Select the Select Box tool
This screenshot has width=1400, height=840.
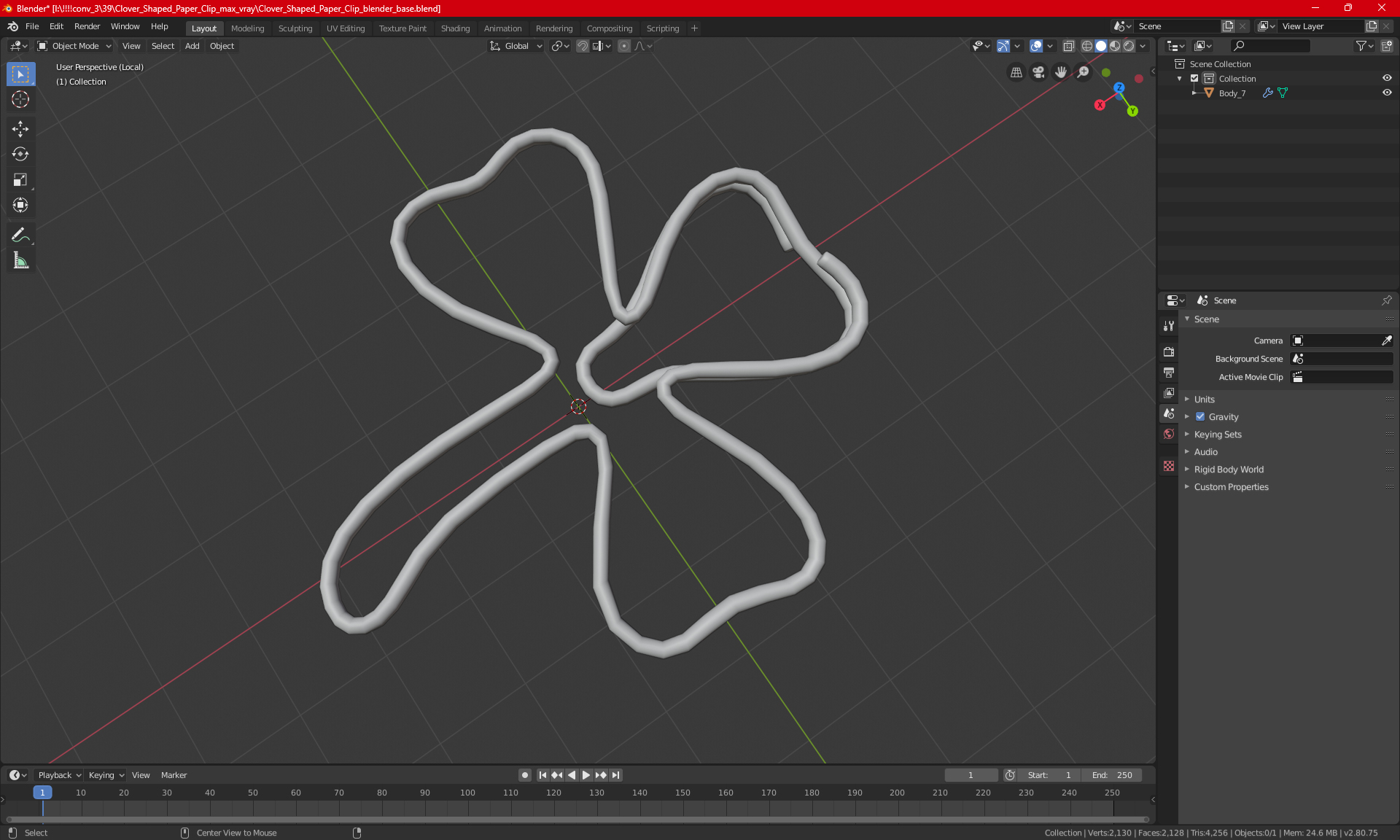20,74
